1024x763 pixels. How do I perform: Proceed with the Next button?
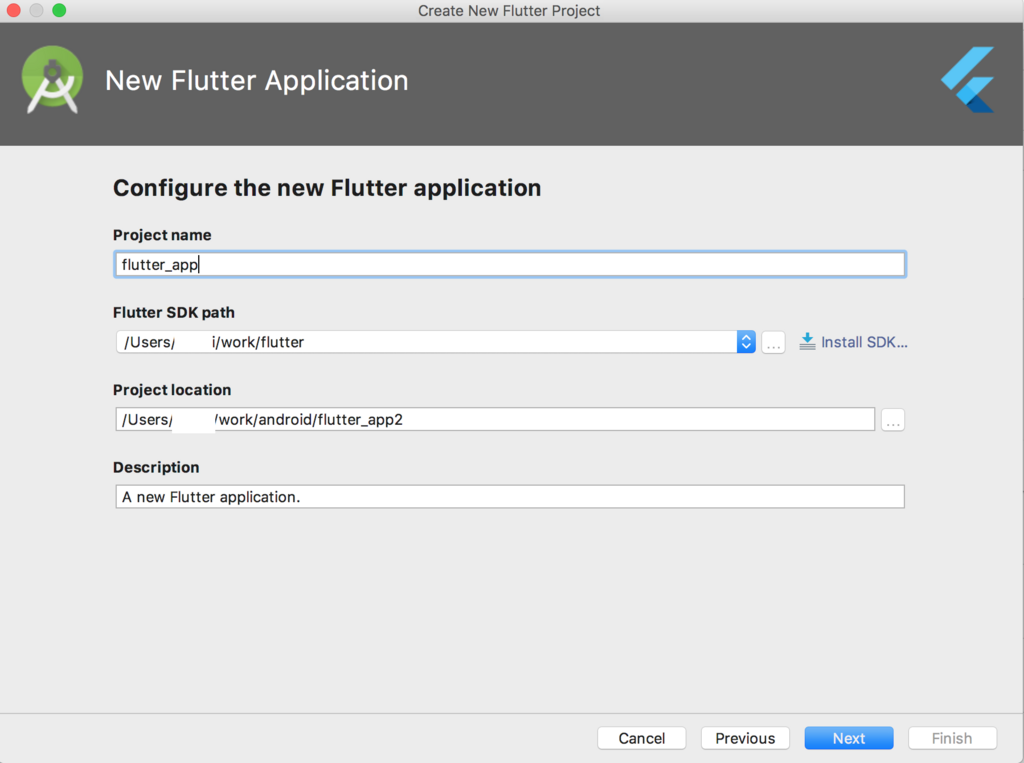pyautogui.click(x=848, y=738)
